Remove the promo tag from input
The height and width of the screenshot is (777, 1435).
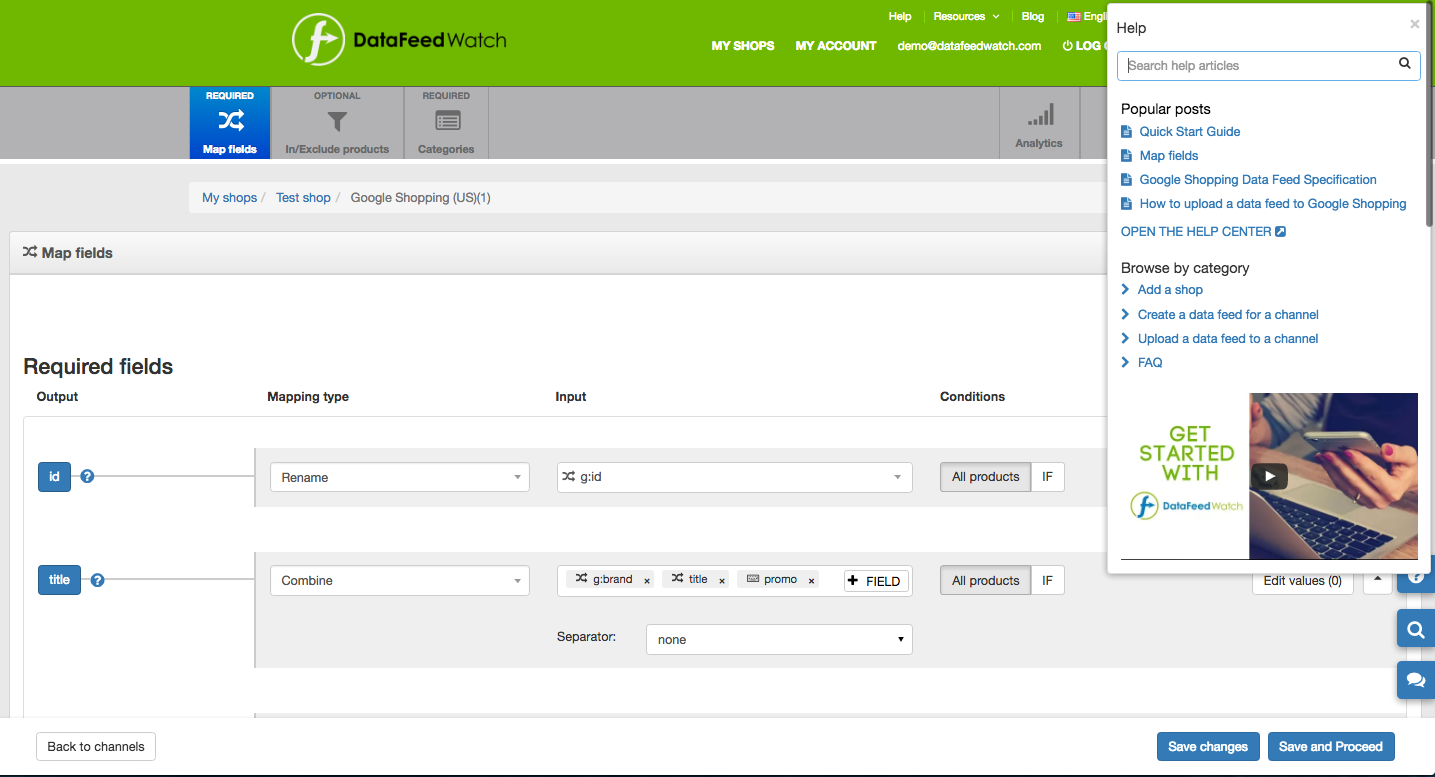811,581
